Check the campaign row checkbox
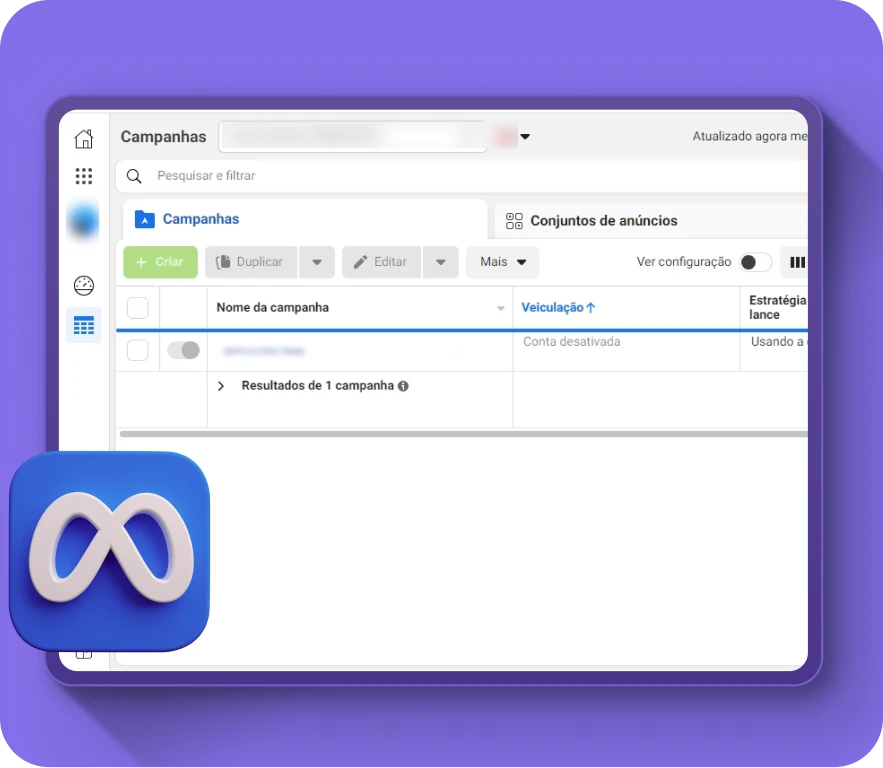Image resolution: width=883 pixels, height=768 pixels. click(137, 350)
